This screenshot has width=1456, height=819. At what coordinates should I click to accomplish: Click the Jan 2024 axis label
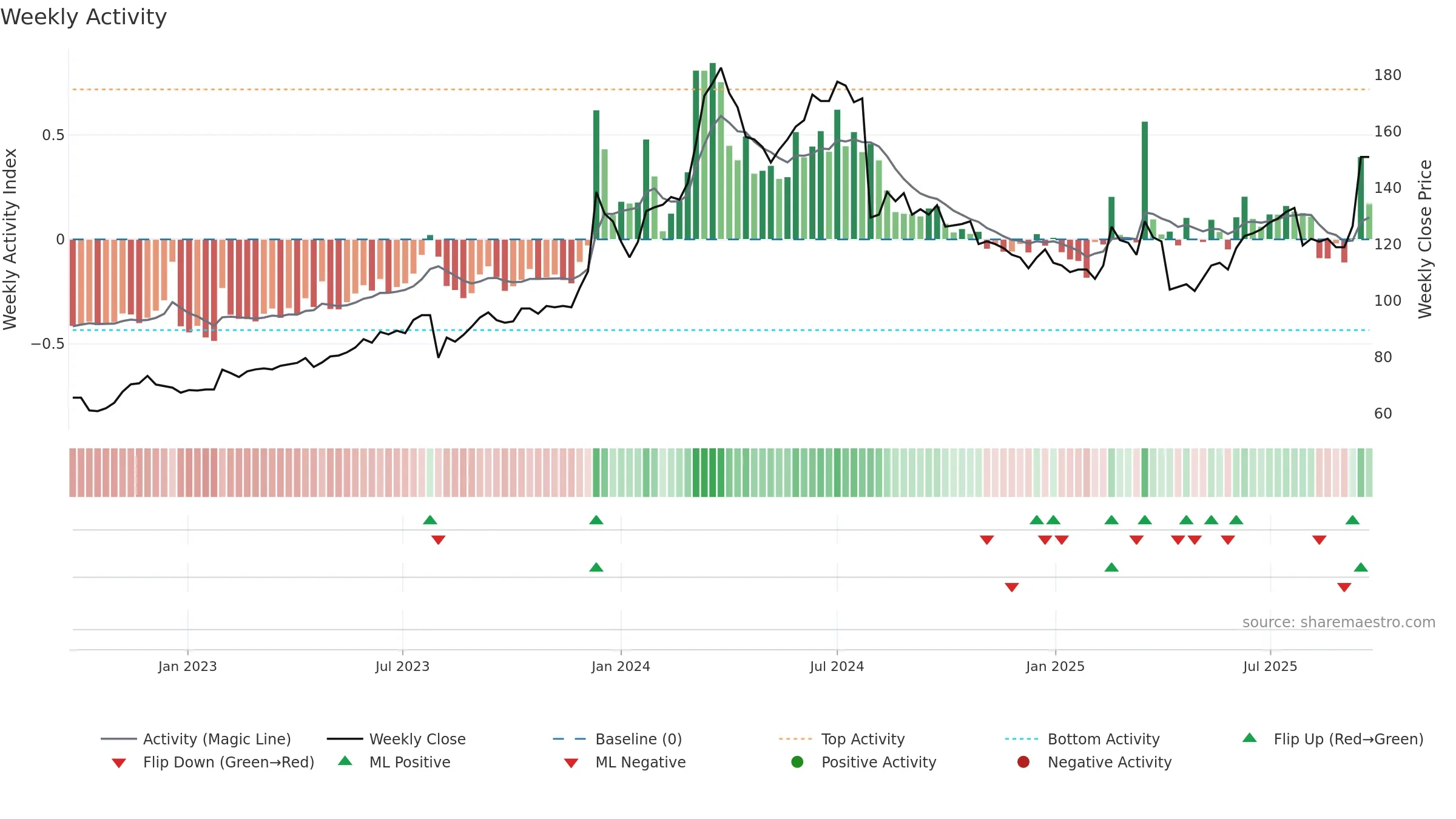coord(621,666)
